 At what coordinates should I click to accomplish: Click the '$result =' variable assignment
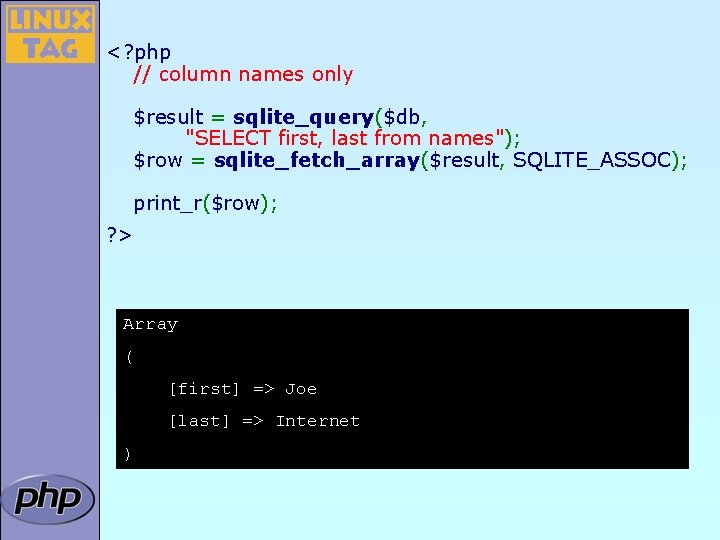click(179, 118)
